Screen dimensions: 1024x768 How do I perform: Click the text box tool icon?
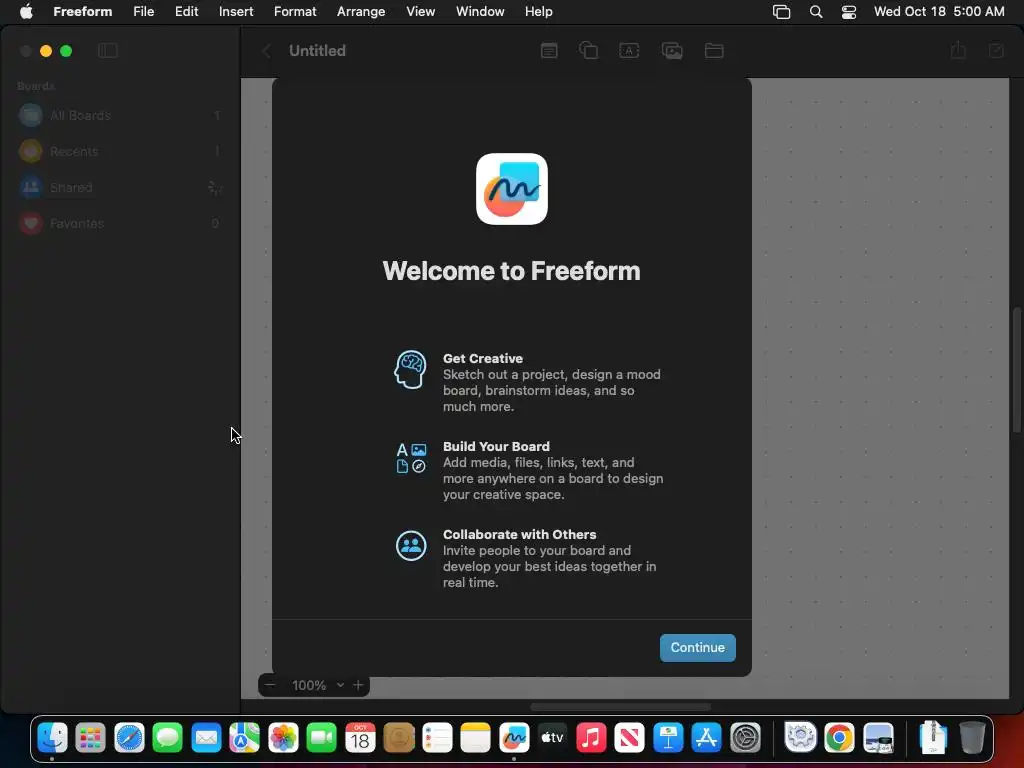tap(629, 50)
